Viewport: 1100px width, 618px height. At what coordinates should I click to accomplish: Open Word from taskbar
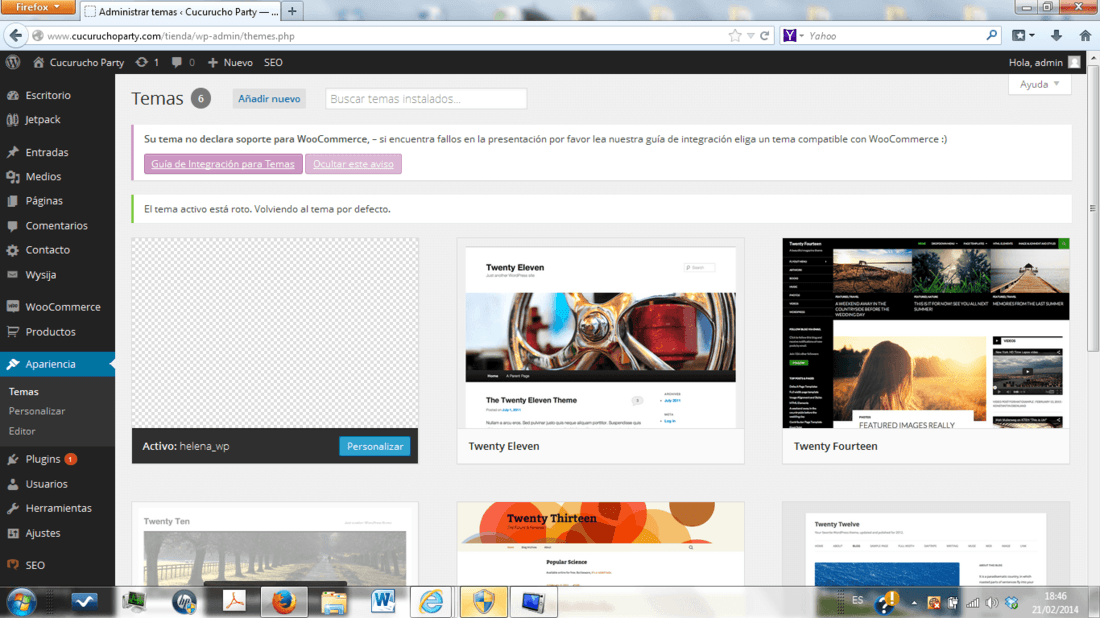pos(383,602)
